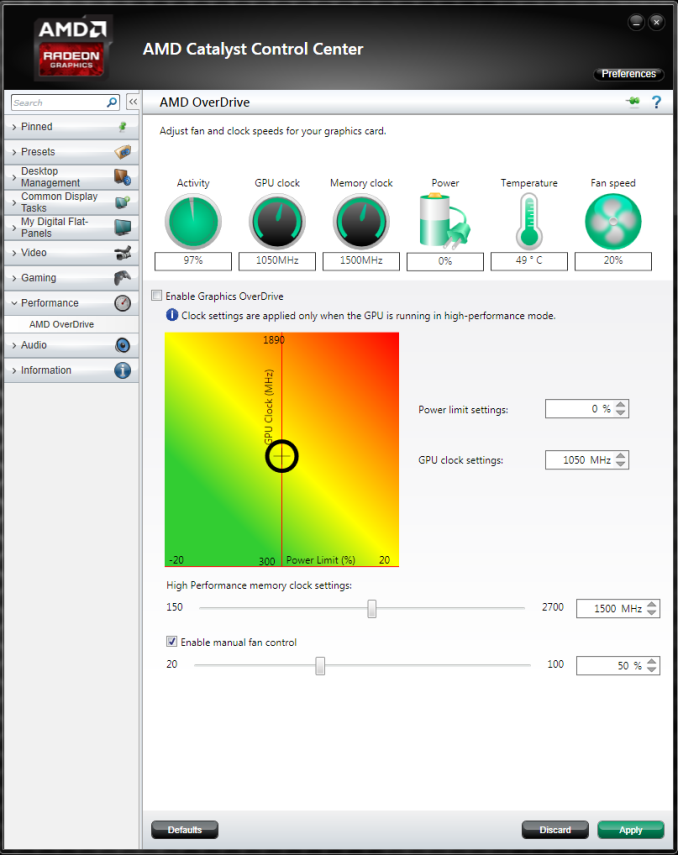The image size is (678, 855).
Task: Increase Power limit with up arrow
Action: click(621, 405)
